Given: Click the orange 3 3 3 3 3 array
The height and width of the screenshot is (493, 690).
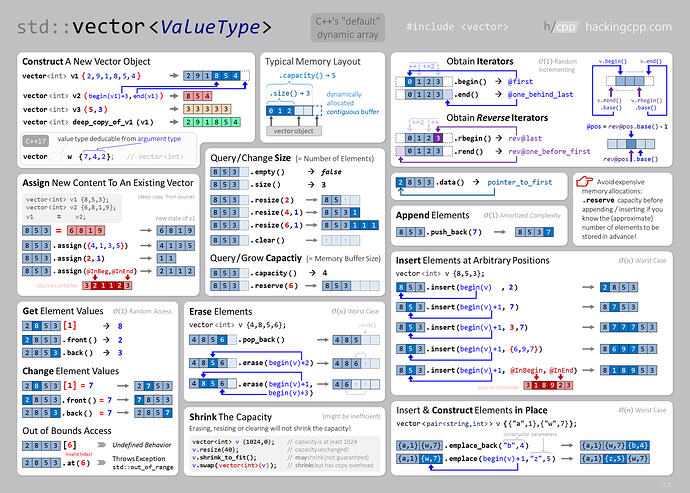Looking at the screenshot, I should click(x=207, y=109).
